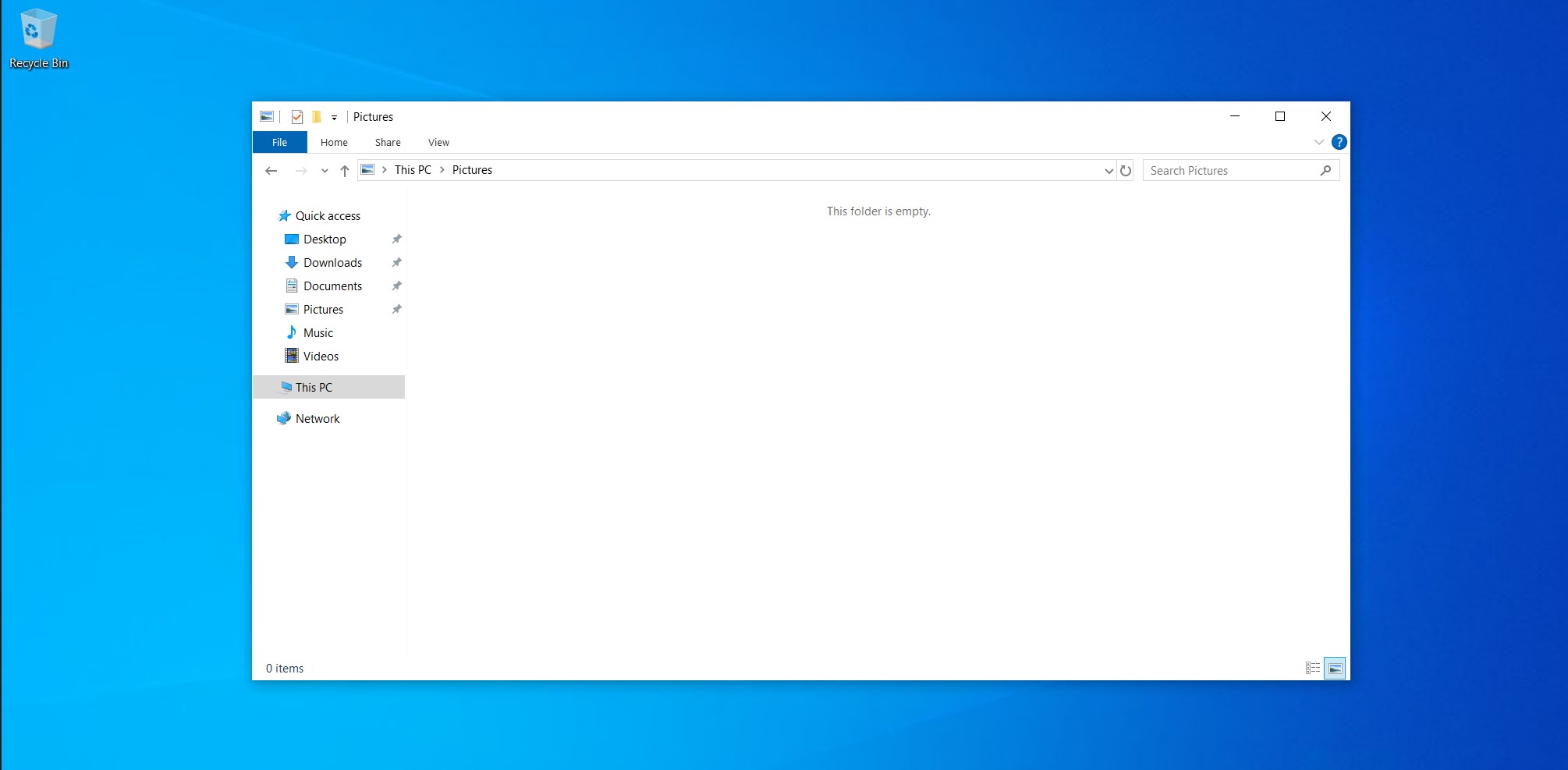
Task: Click Pictures in address bar breadcrumb
Action: pyautogui.click(x=472, y=170)
